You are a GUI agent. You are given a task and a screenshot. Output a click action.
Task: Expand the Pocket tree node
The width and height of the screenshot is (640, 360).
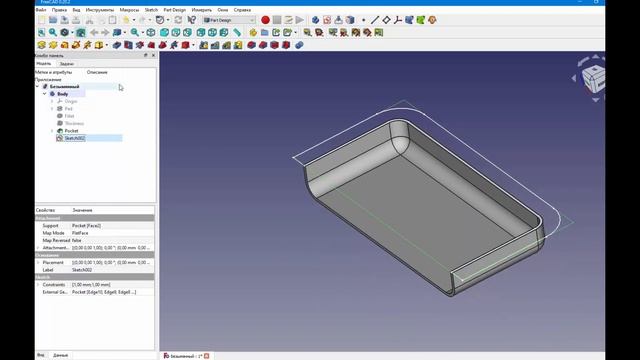(52, 131)
